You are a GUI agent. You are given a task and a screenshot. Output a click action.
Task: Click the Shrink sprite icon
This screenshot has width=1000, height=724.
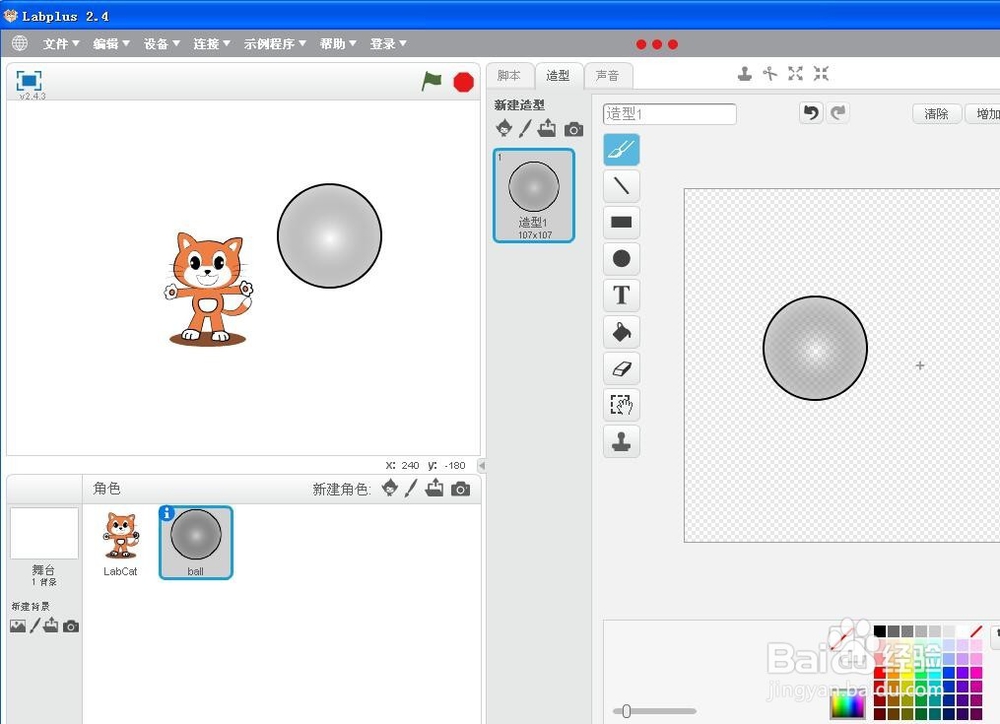point(821,74)
